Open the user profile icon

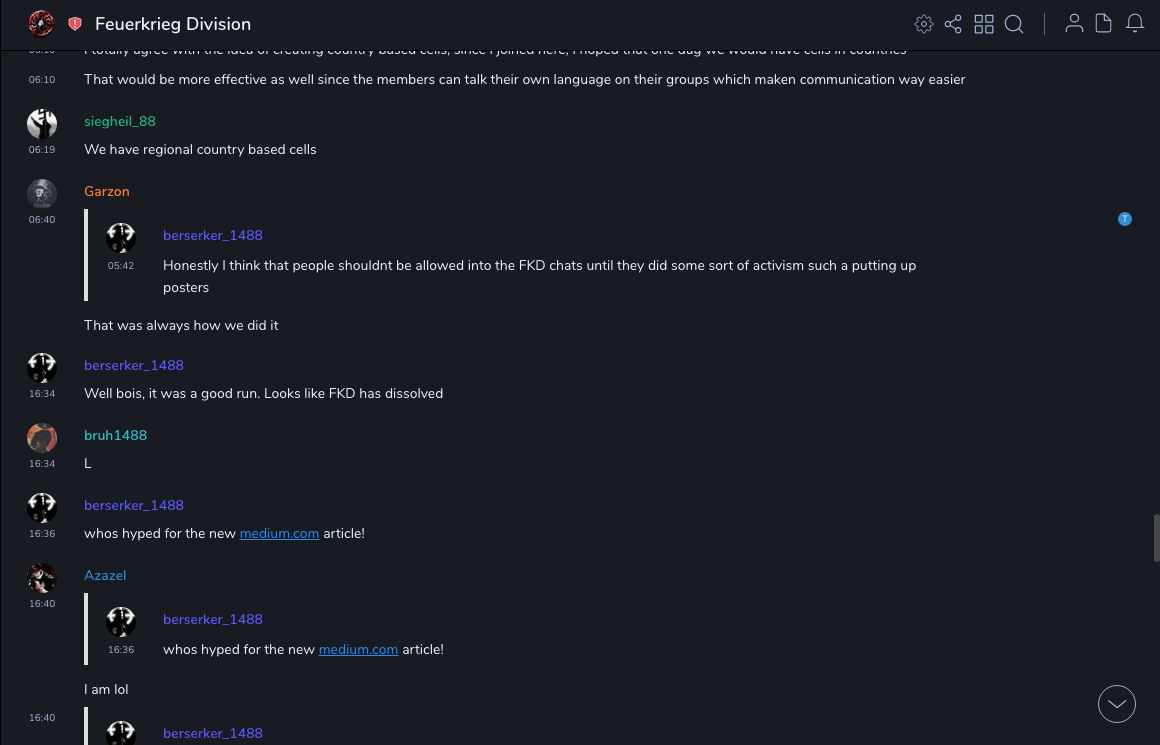tap(1074, 24)
